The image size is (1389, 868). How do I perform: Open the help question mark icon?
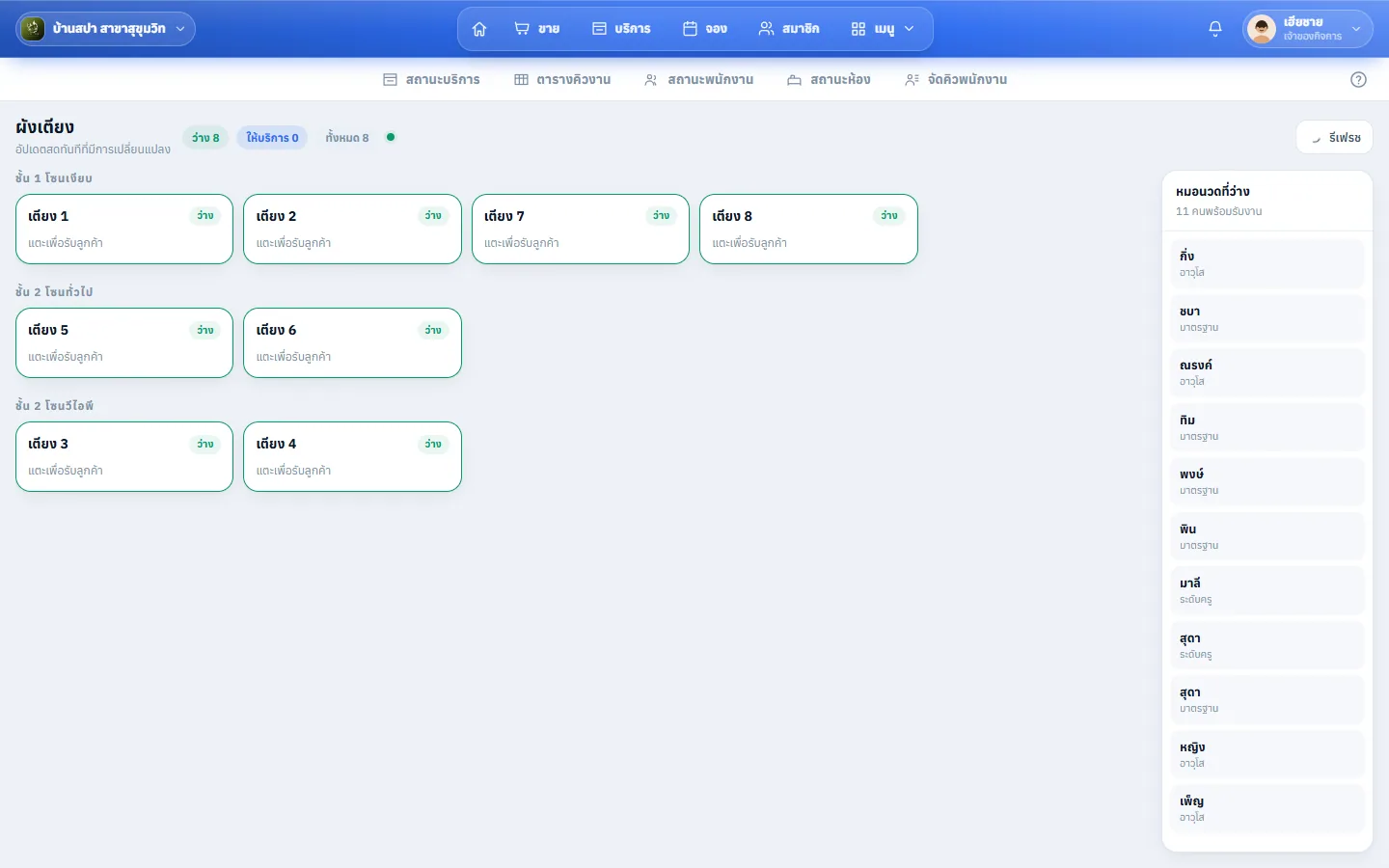1358,80
